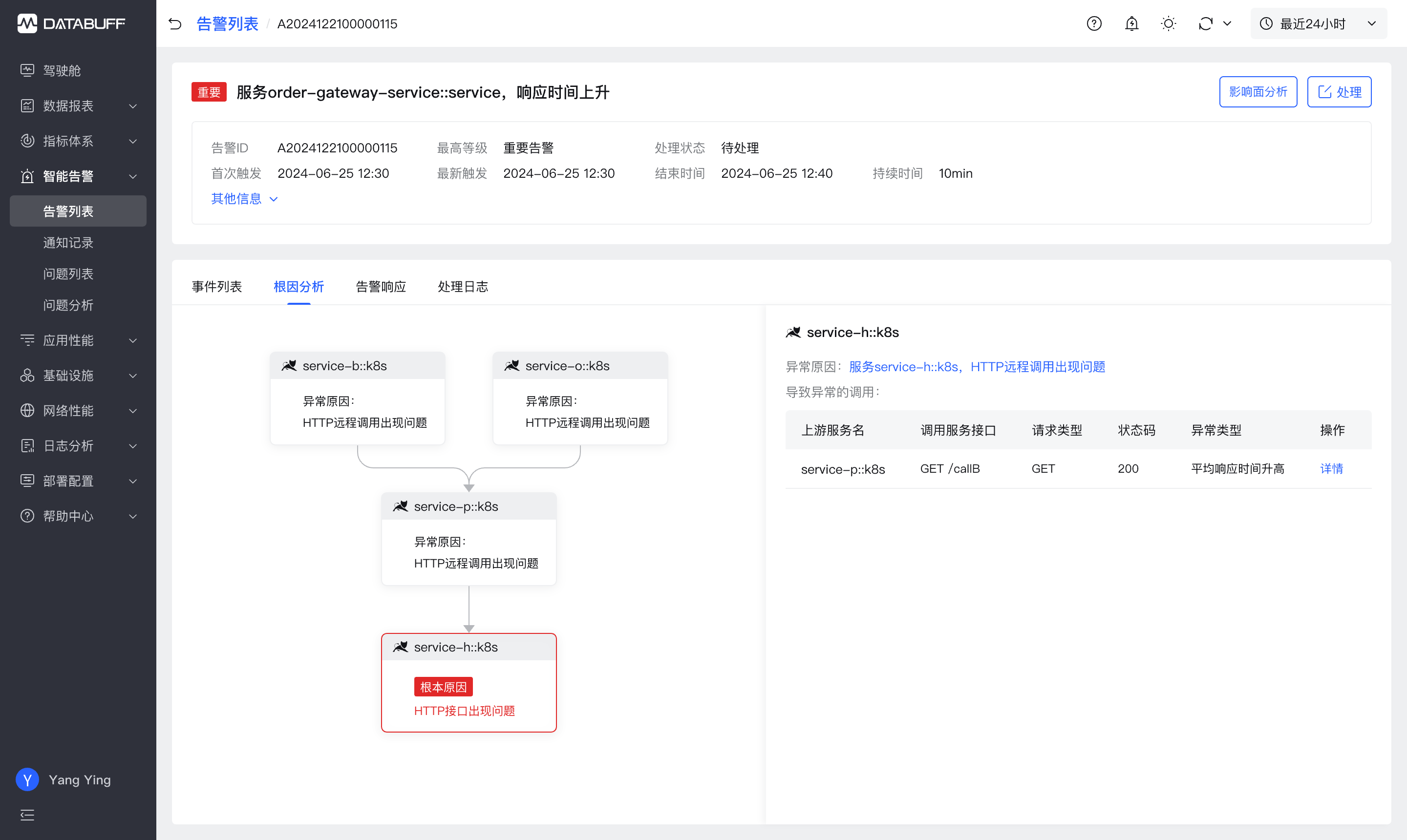Click the 根本原因 red tag
Image resolution: width=1407 pixels, height=840 pixels.
[x=443, y=687]
